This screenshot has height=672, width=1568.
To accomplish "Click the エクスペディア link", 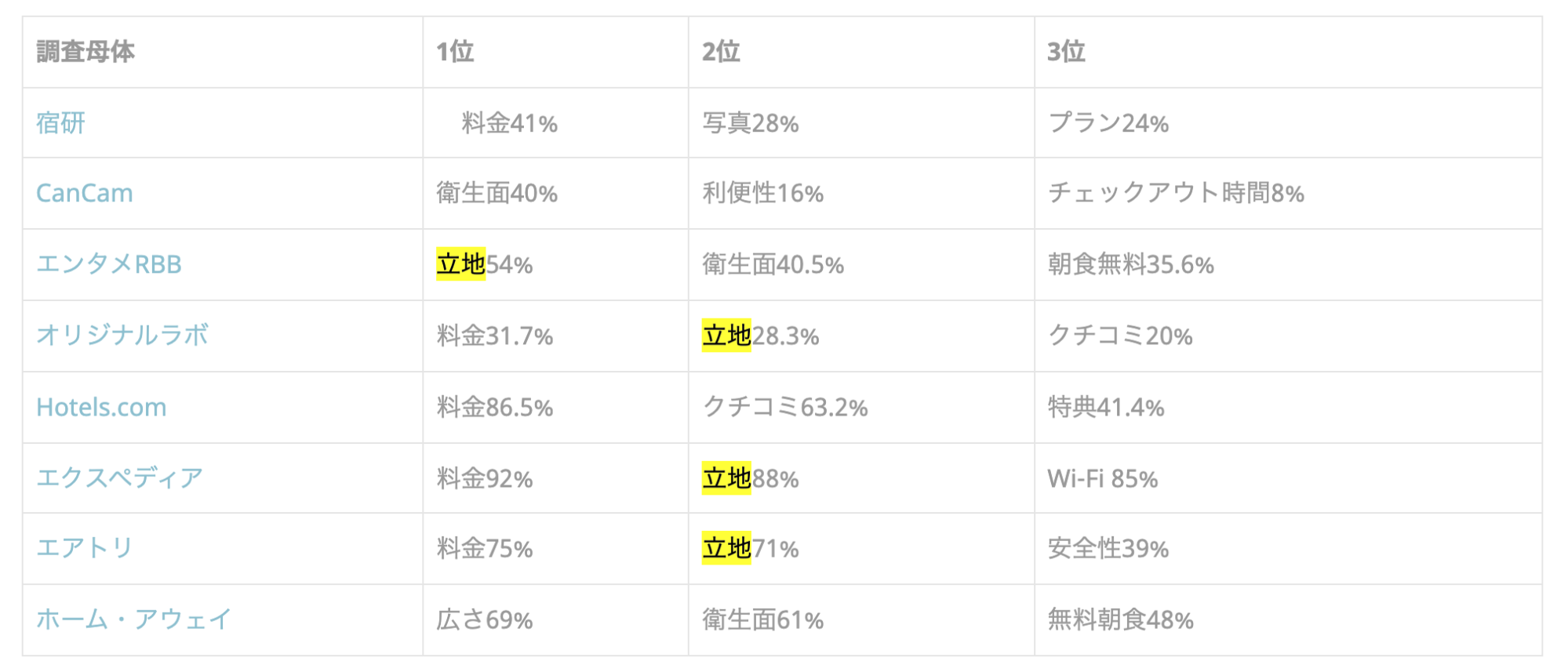I will pyautogui.click(x=120, y=478).
